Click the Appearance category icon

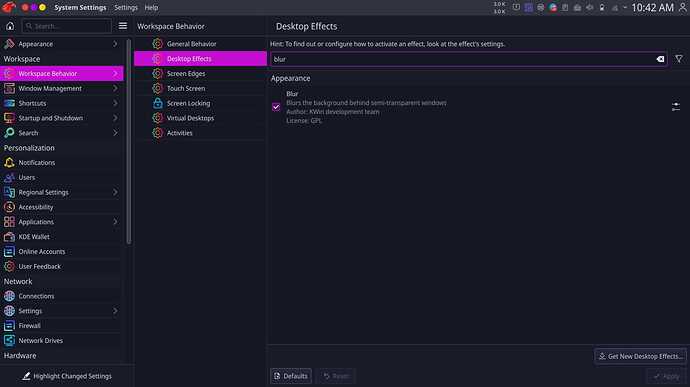pyautogui.click(x=9, y=44)
